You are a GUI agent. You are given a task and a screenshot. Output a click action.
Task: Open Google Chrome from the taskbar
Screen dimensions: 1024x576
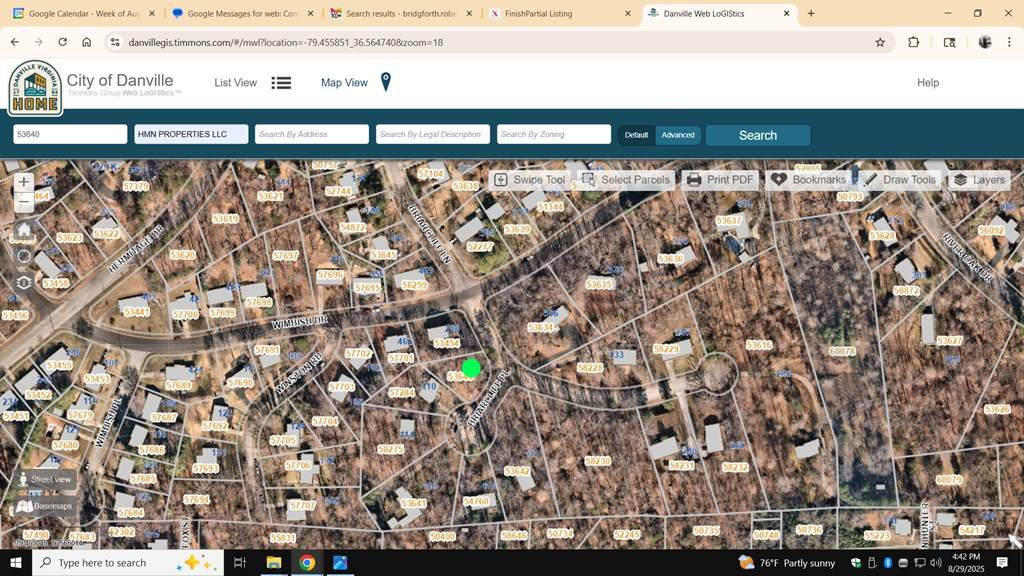pos(306,563)
